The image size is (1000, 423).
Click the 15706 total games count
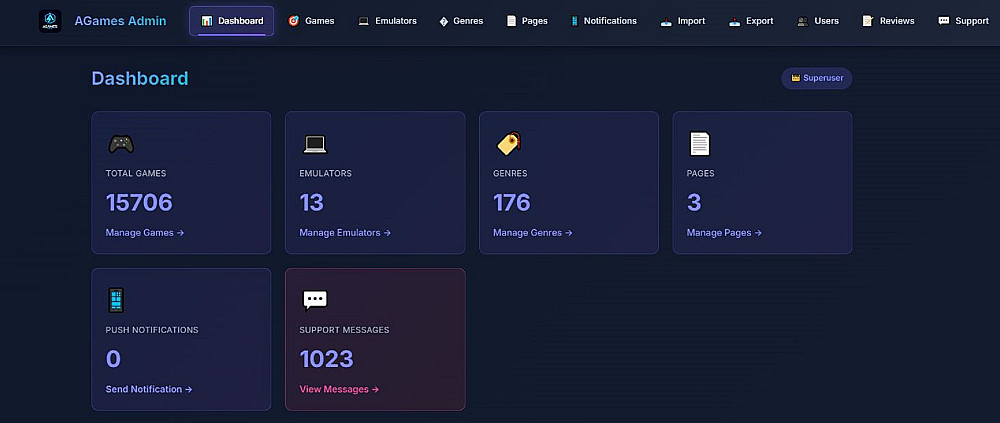[139, 203]
